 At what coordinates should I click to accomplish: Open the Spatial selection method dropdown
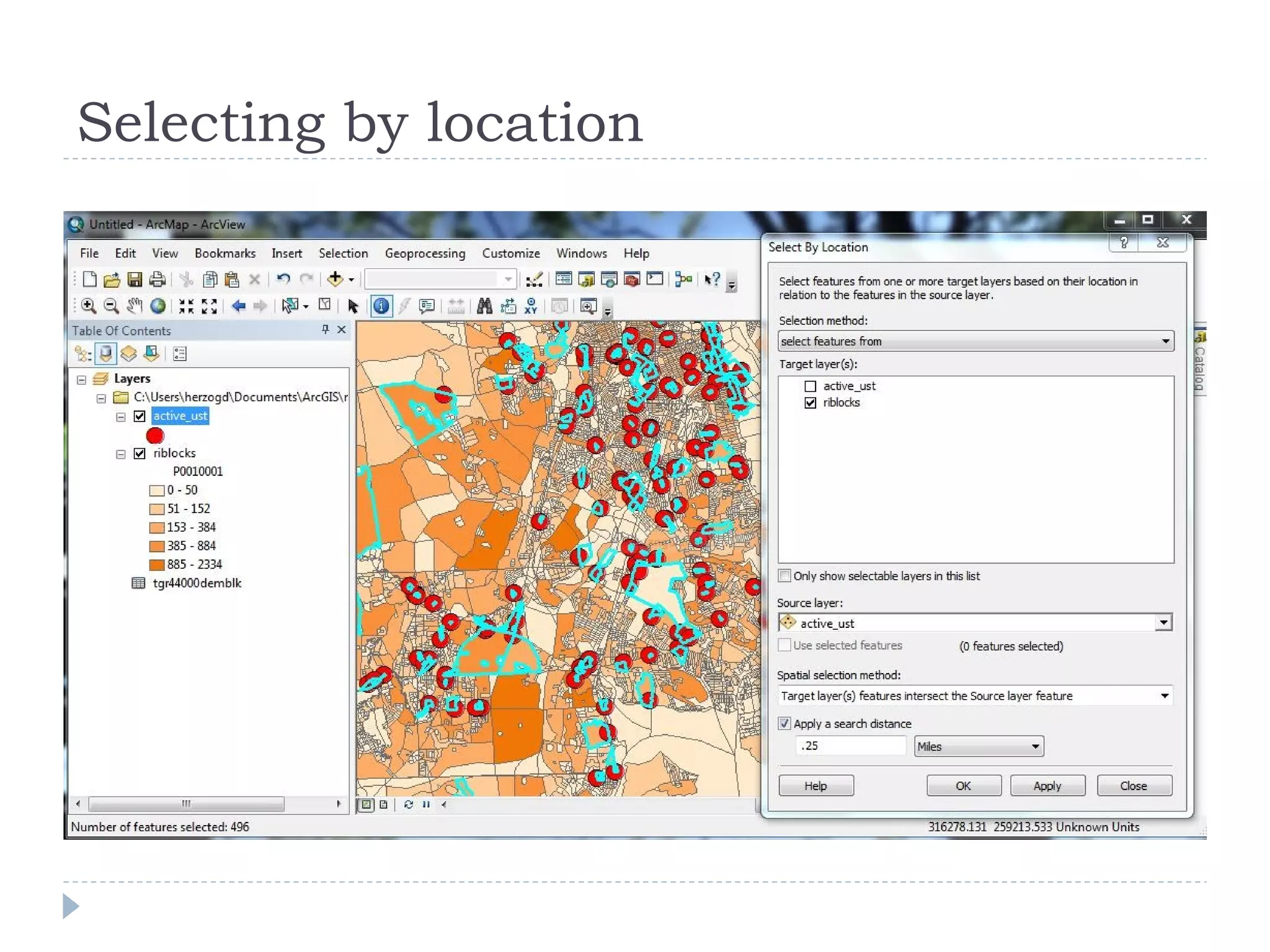(x=975, y=696)
